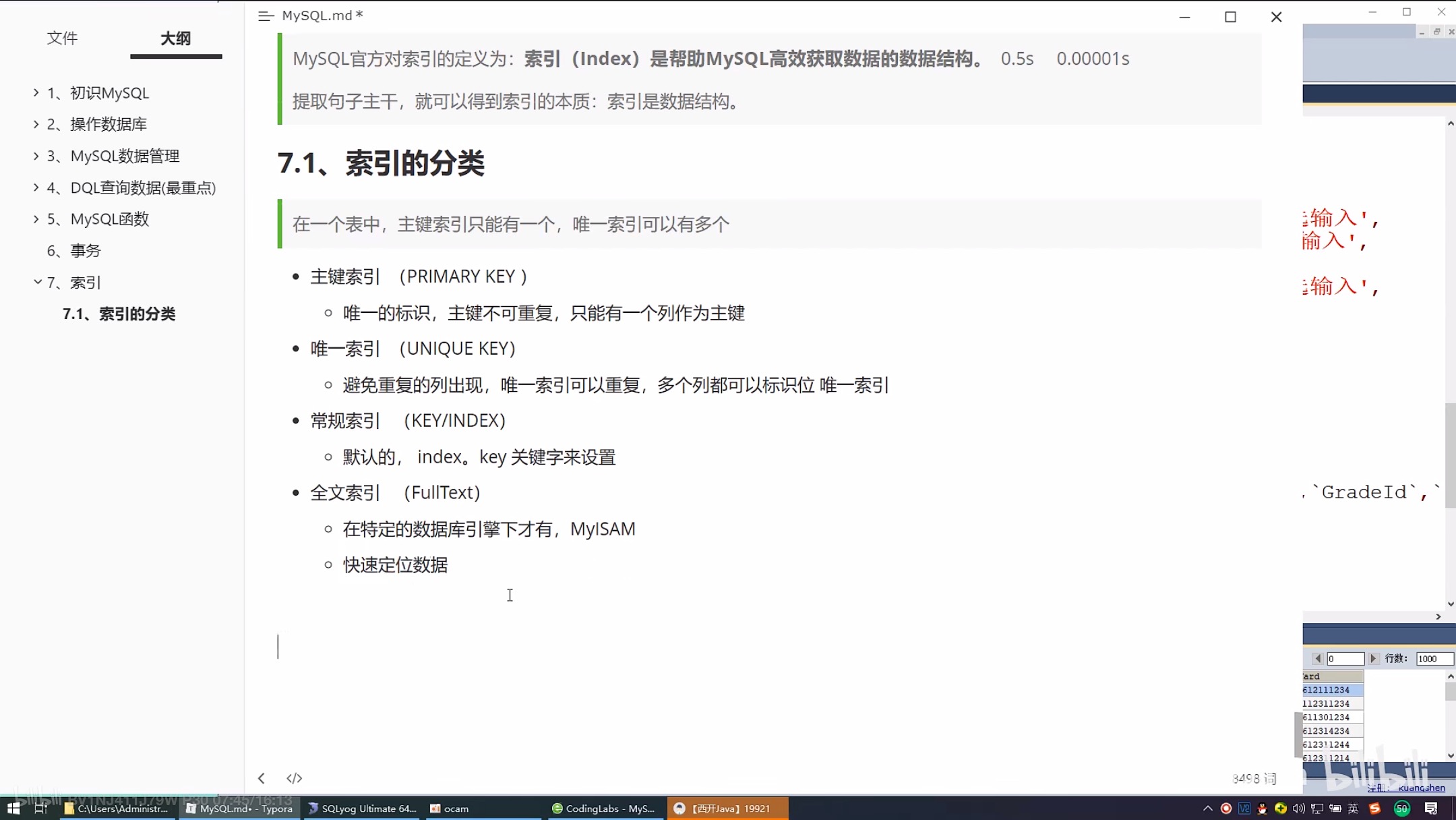Viewport: 1456px width, 820px height.
Task: Open the Start menu from the taskbar
Action: pyautogui.click(x=13, y=808)
